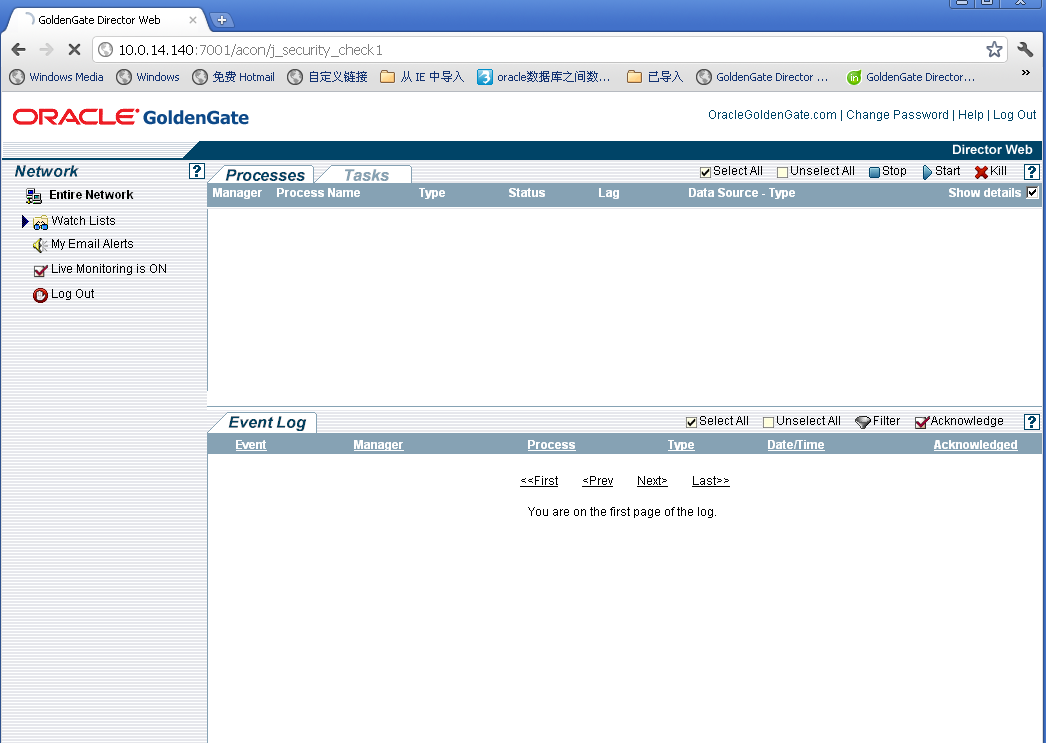Click the Entire Network computers icon
Viewport: 1046px width, 743px height.
pyautogui.click(x=33, y=195)
